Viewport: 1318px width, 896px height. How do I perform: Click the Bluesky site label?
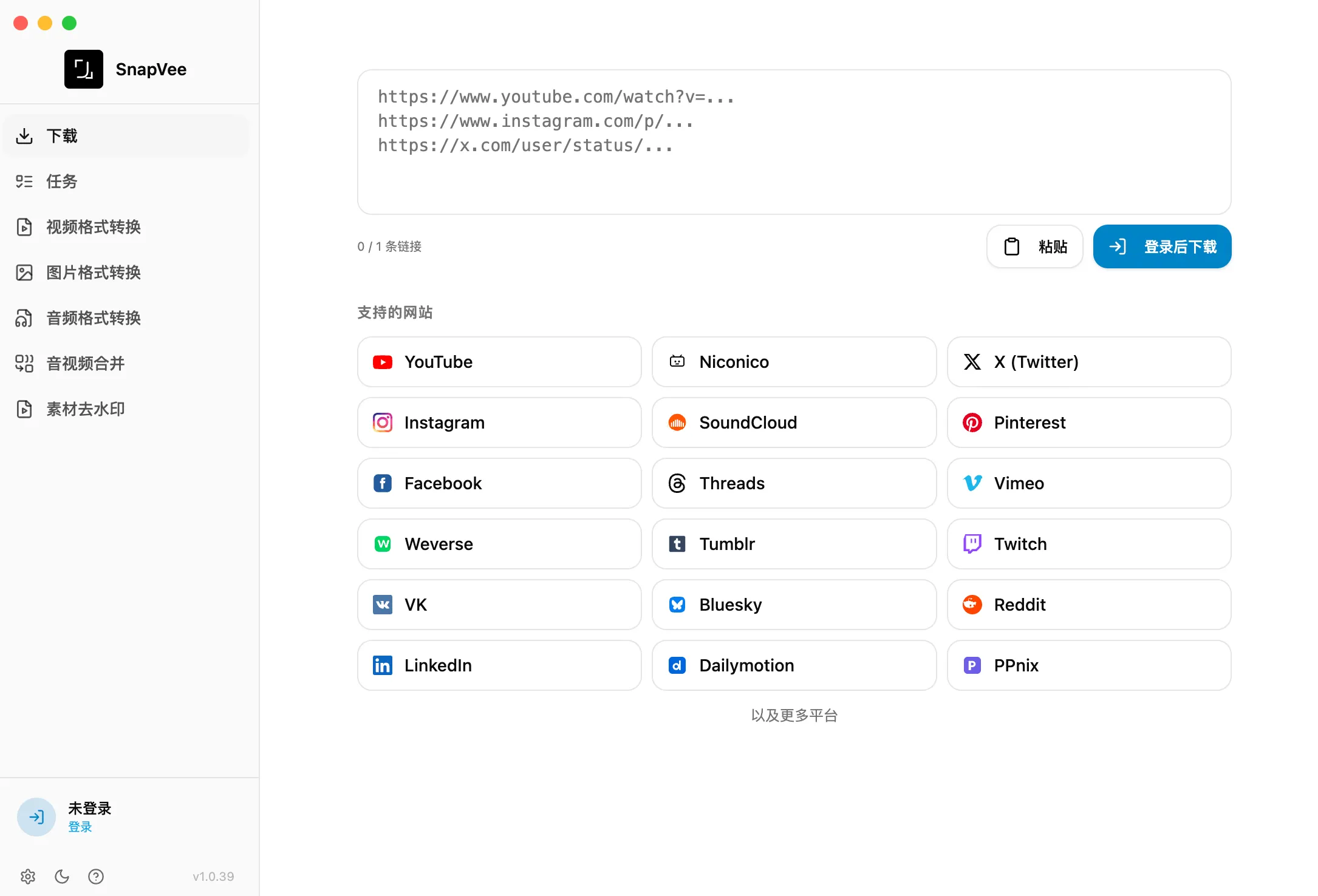(731, 605)
